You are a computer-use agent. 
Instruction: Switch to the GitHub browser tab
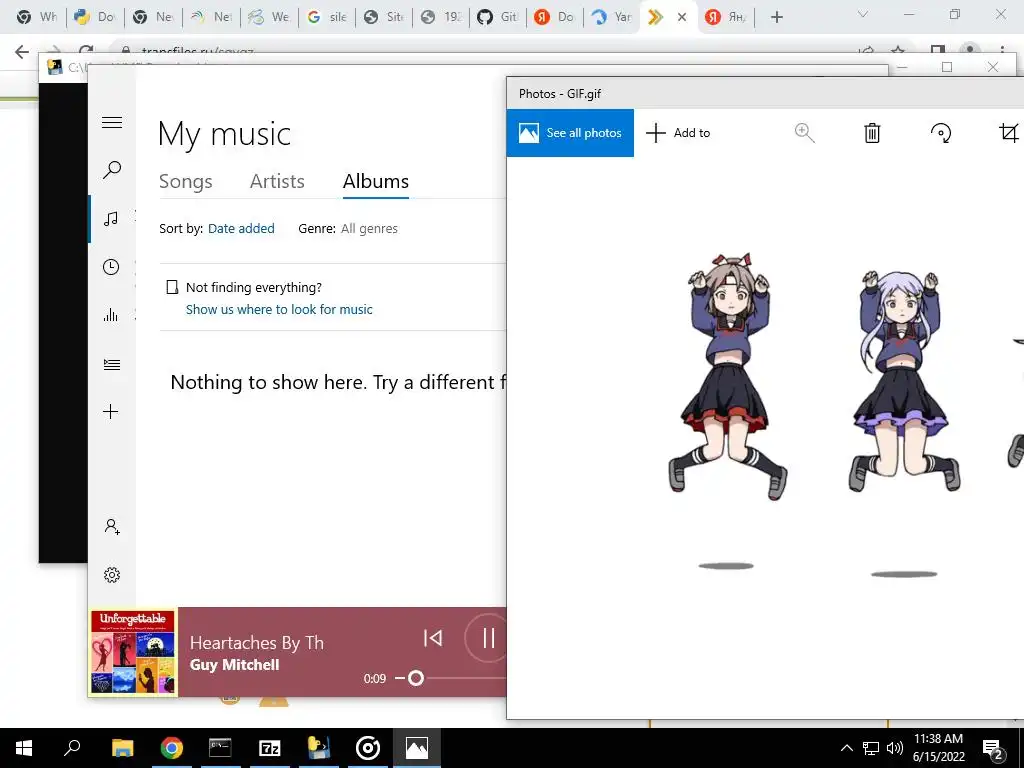[497, 17]
